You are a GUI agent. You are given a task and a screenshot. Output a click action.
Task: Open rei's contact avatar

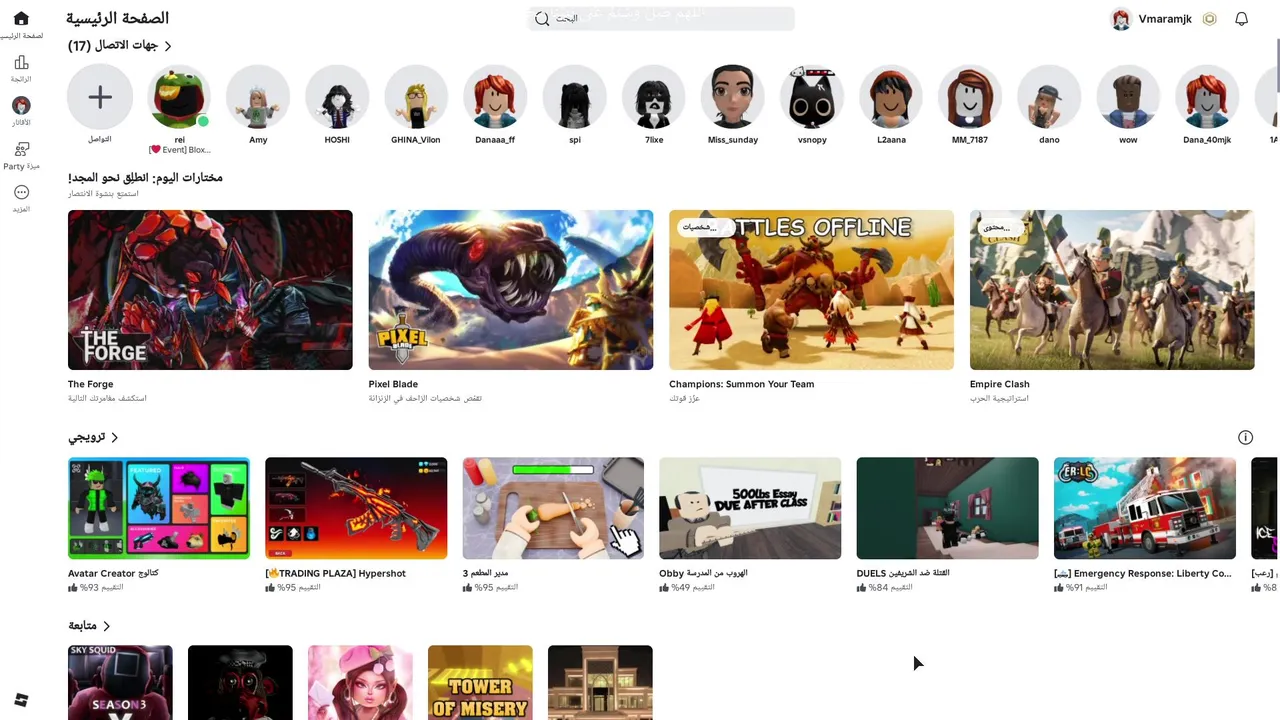click(x=179, y=97)
